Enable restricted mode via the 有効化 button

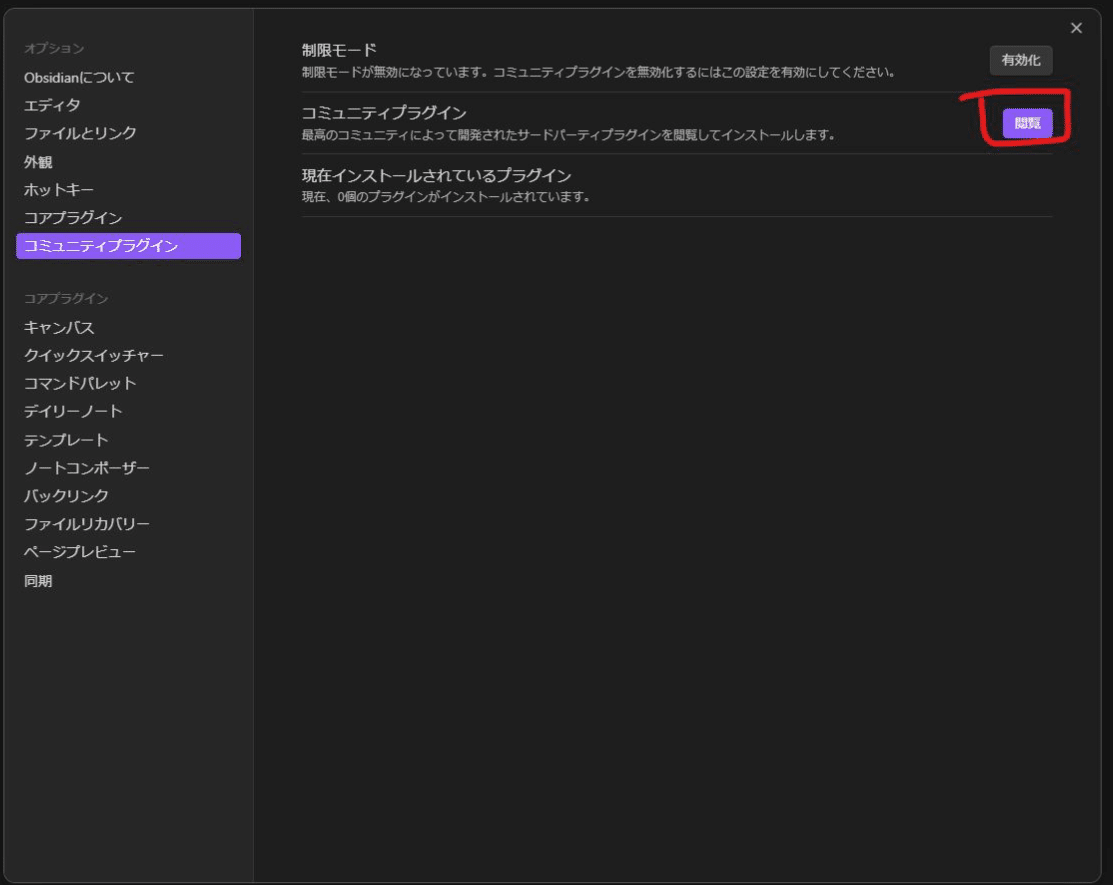[1020, 60]
